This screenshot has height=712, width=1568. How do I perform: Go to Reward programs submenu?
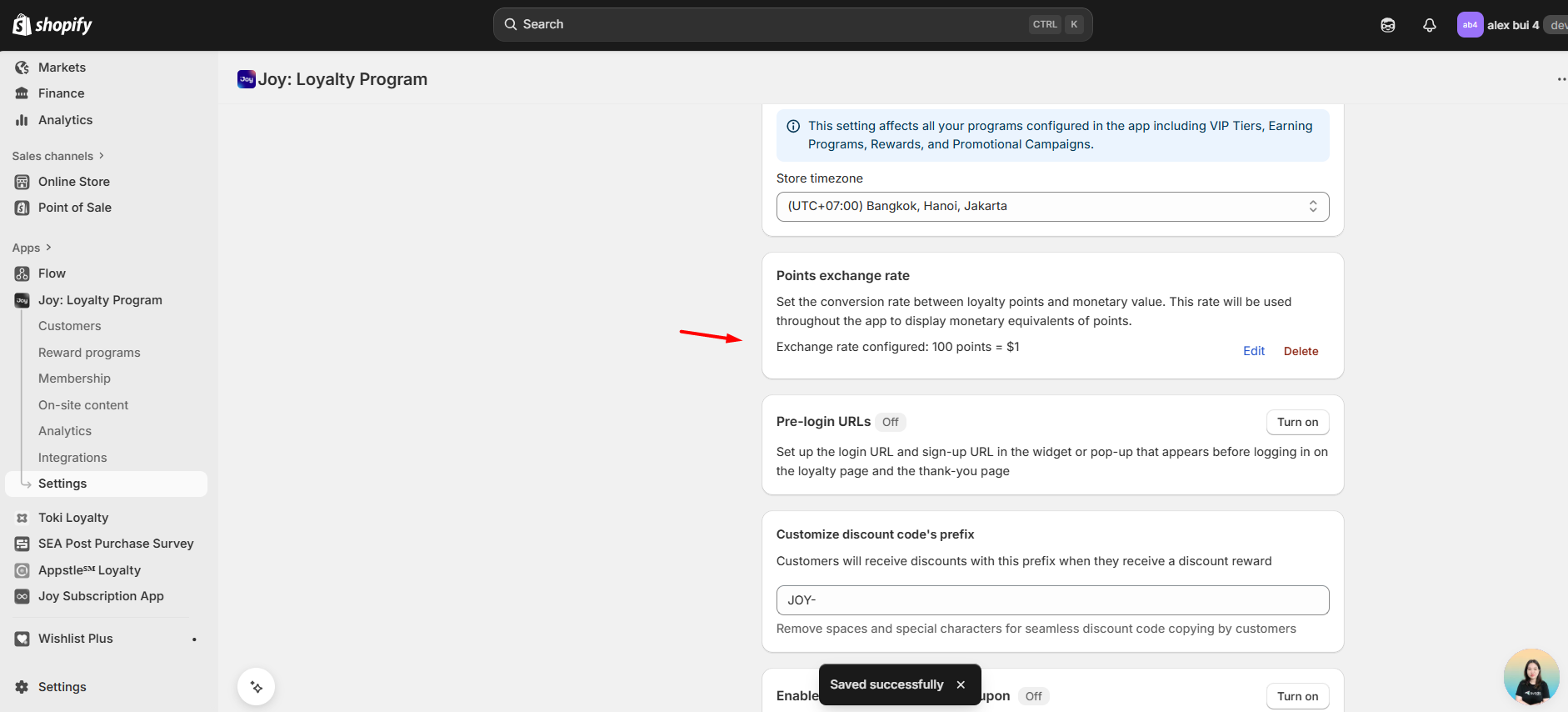[89, 353]
